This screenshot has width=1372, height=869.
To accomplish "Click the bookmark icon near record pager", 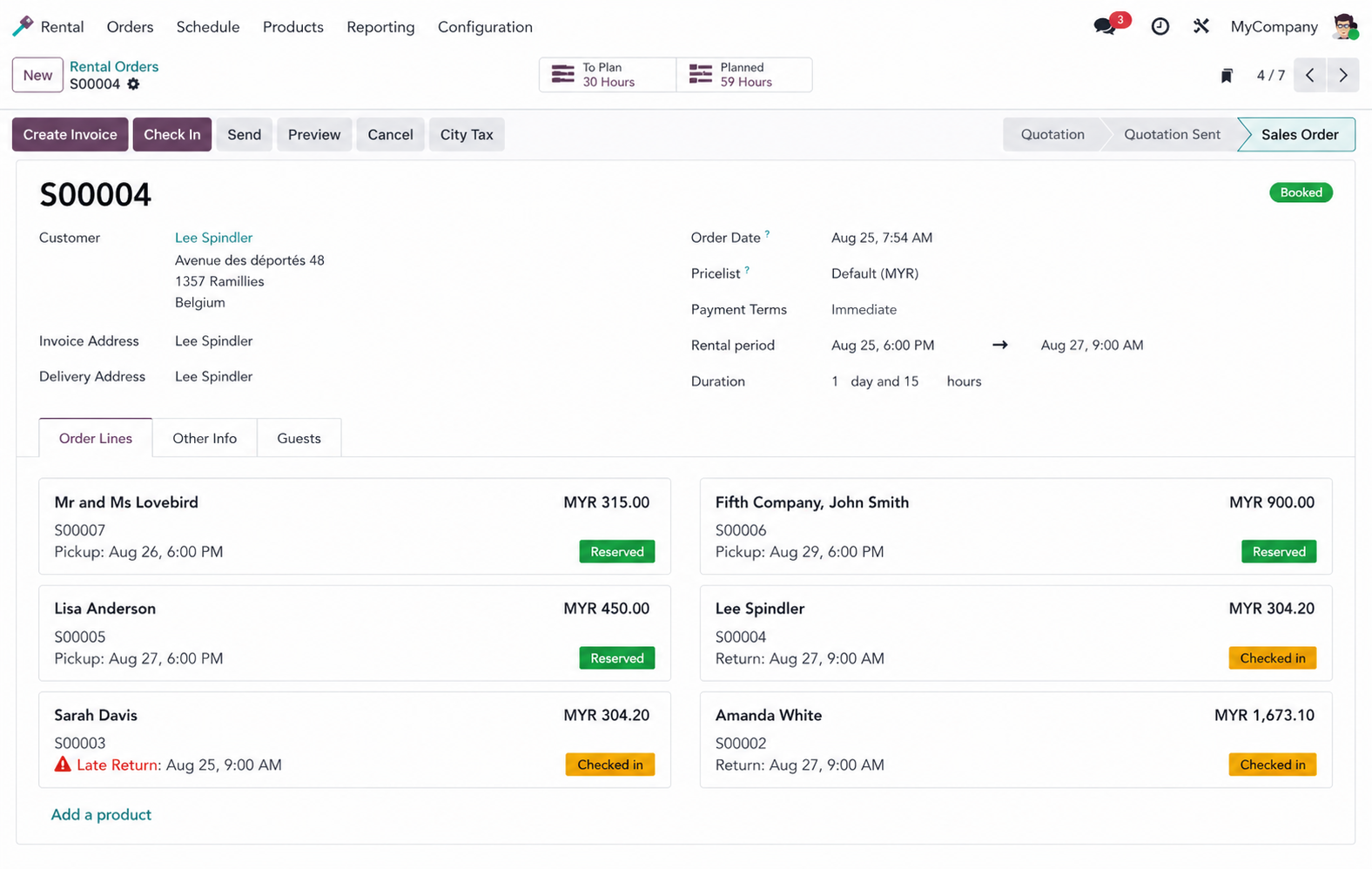I will click(1227, 76).
